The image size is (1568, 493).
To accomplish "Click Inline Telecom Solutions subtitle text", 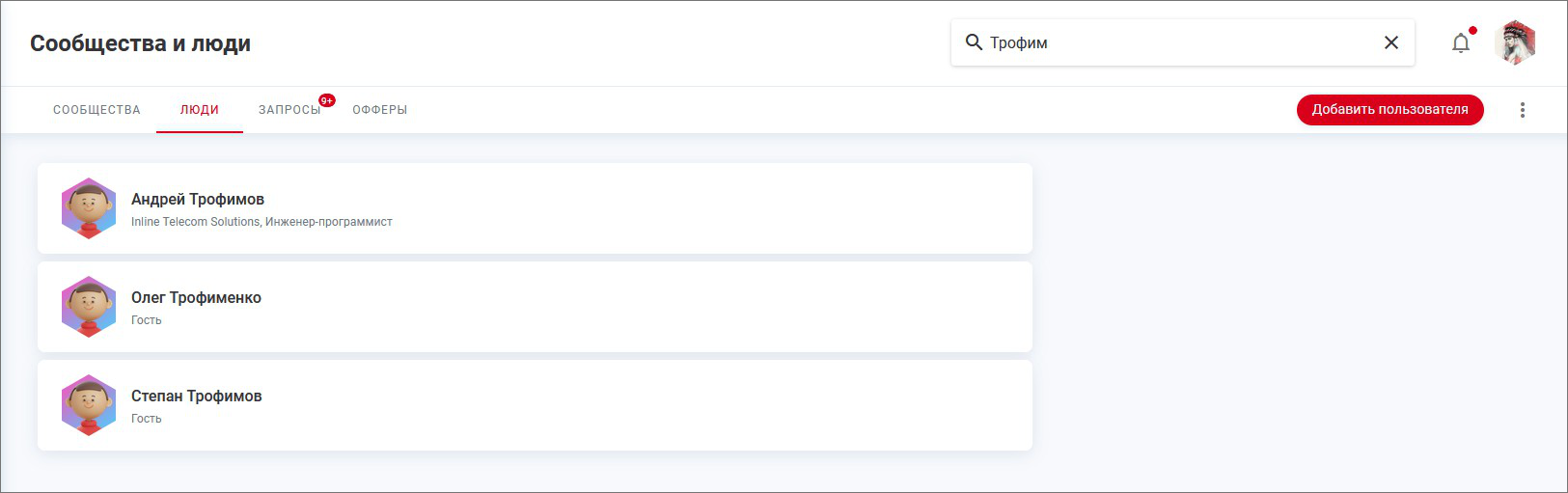I will [196, 222].
